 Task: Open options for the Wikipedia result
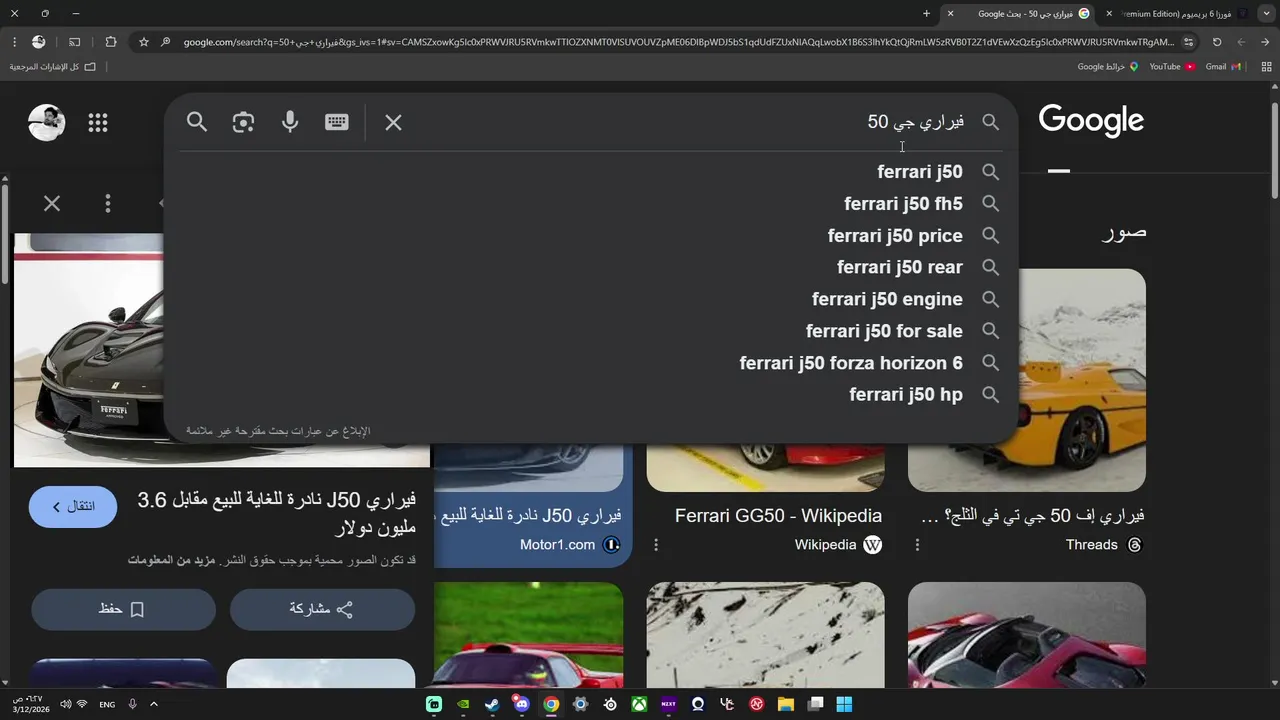pos(656,545)
